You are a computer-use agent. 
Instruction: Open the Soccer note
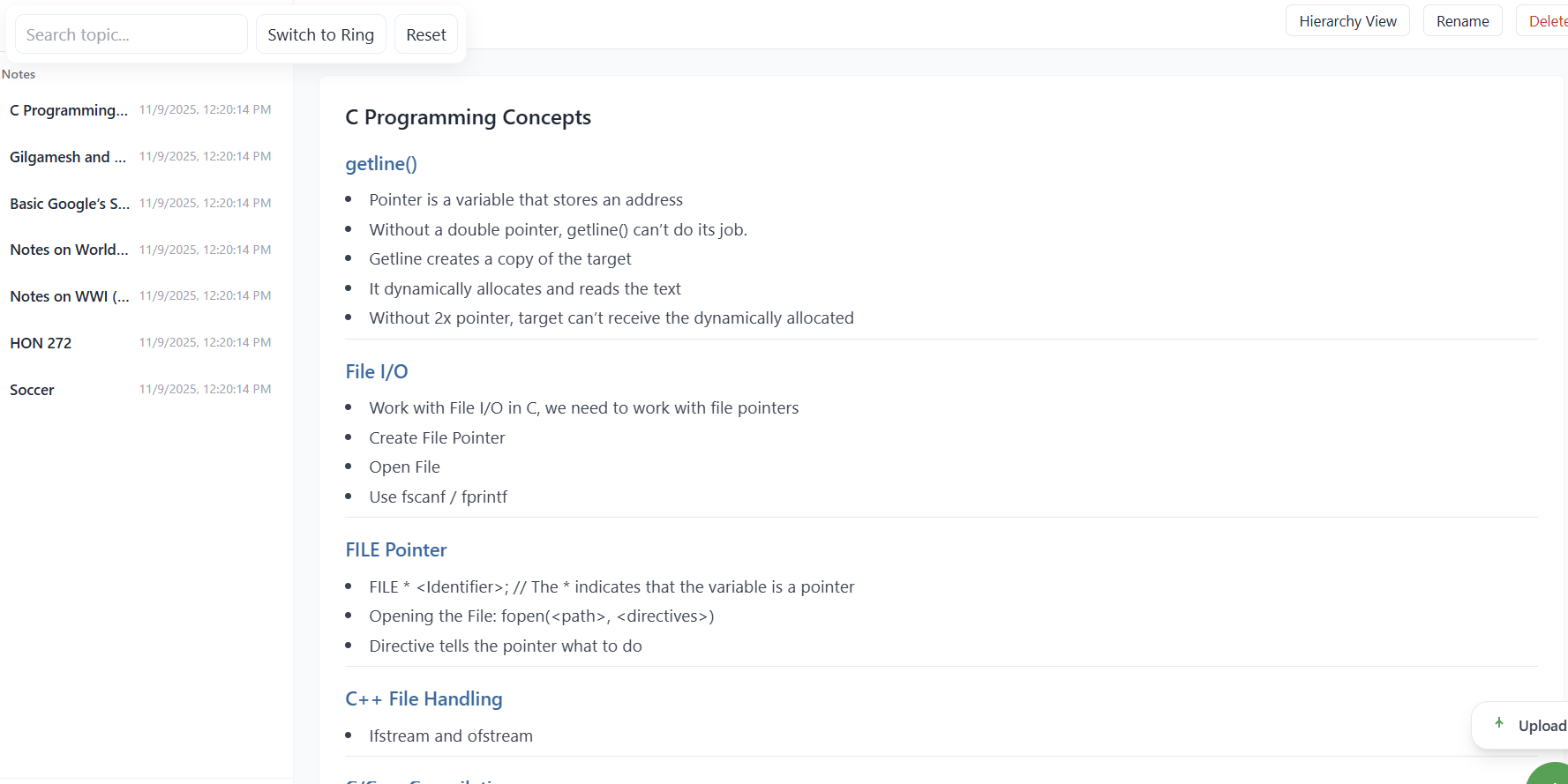[x=32, y=390]
